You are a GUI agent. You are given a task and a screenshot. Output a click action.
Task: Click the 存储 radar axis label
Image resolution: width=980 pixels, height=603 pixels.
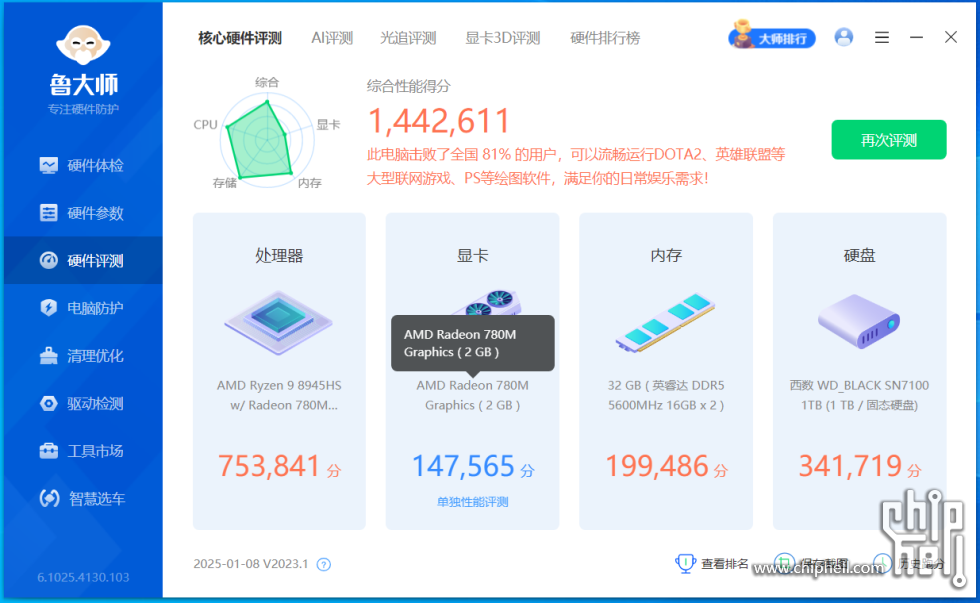(x=224, y=182)
